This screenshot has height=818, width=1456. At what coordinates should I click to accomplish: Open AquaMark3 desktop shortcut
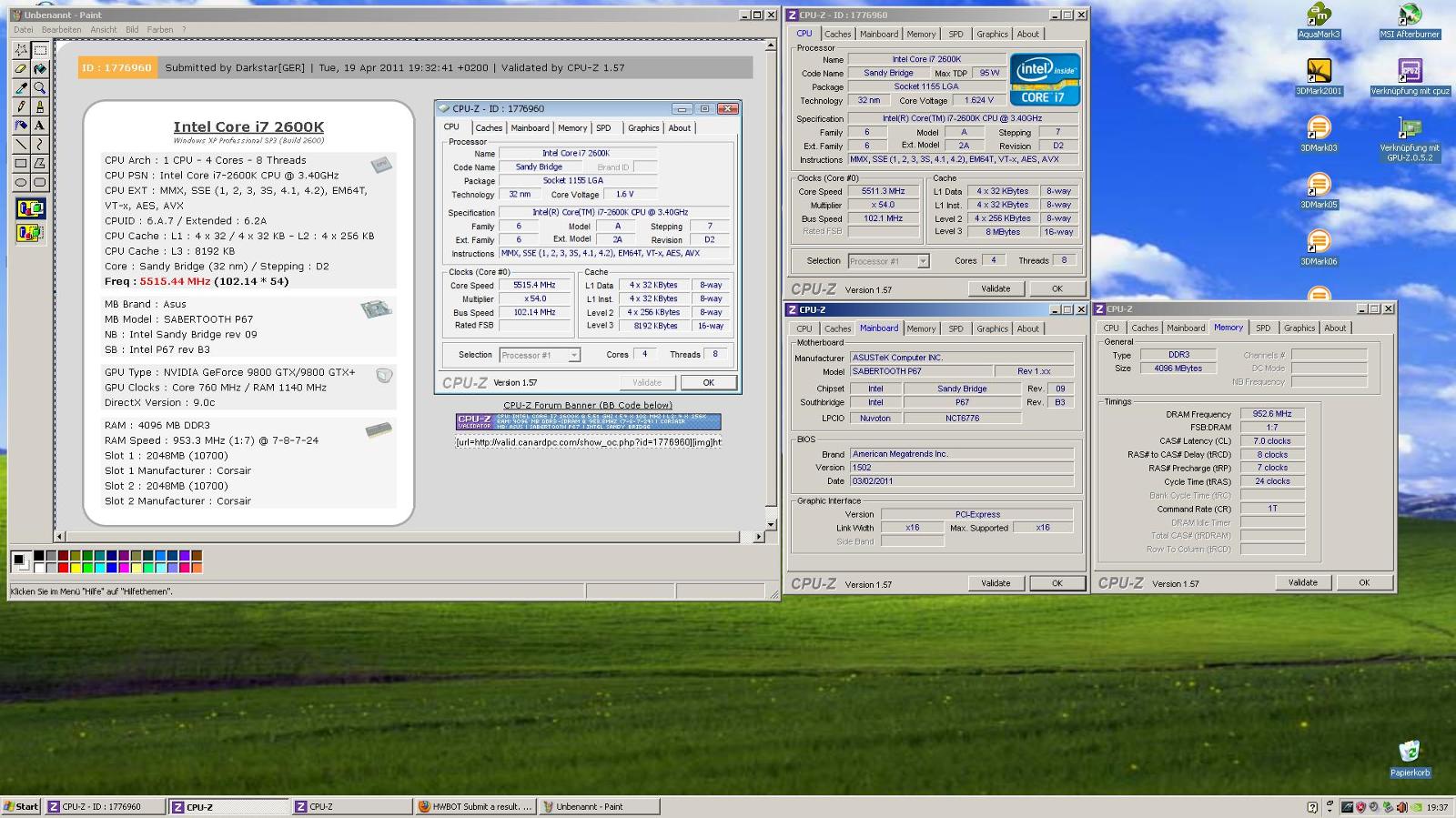point(1319,22)
